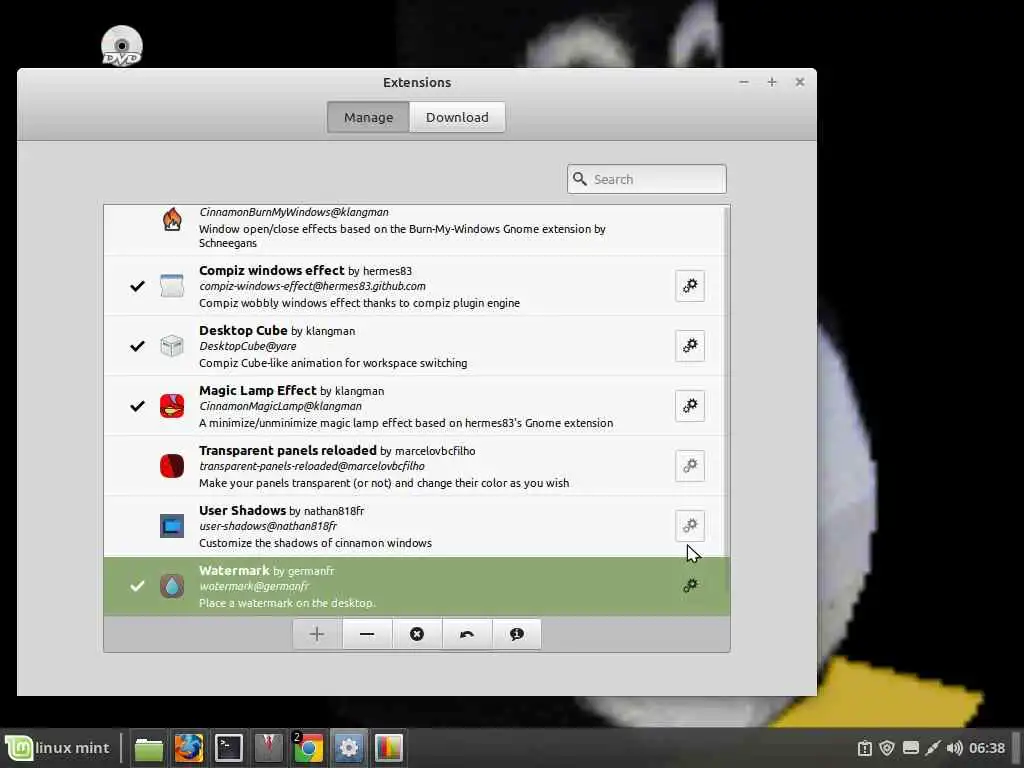Select 'Transparent panels reloaded' title text
Screen dimensions: 1024x768
288,451
